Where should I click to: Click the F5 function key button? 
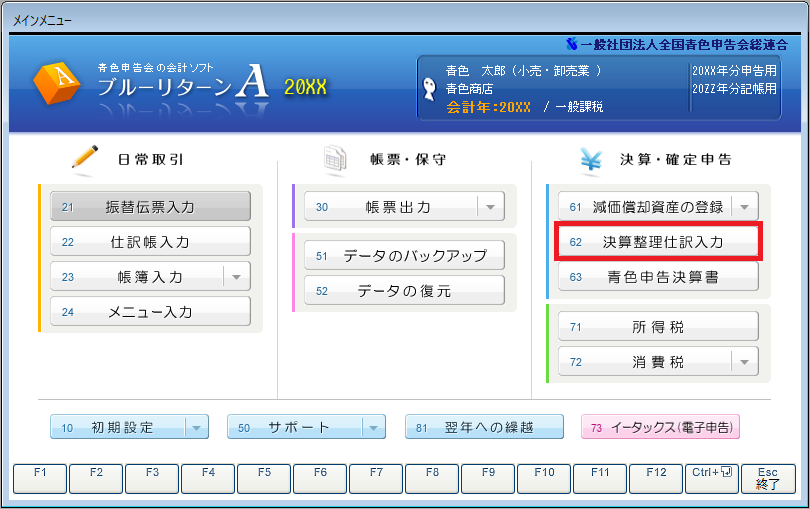tap(264, 479)
